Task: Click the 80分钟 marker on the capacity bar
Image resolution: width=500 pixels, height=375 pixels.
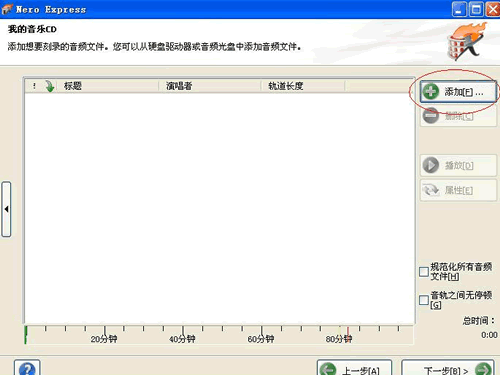Action: 339,339
